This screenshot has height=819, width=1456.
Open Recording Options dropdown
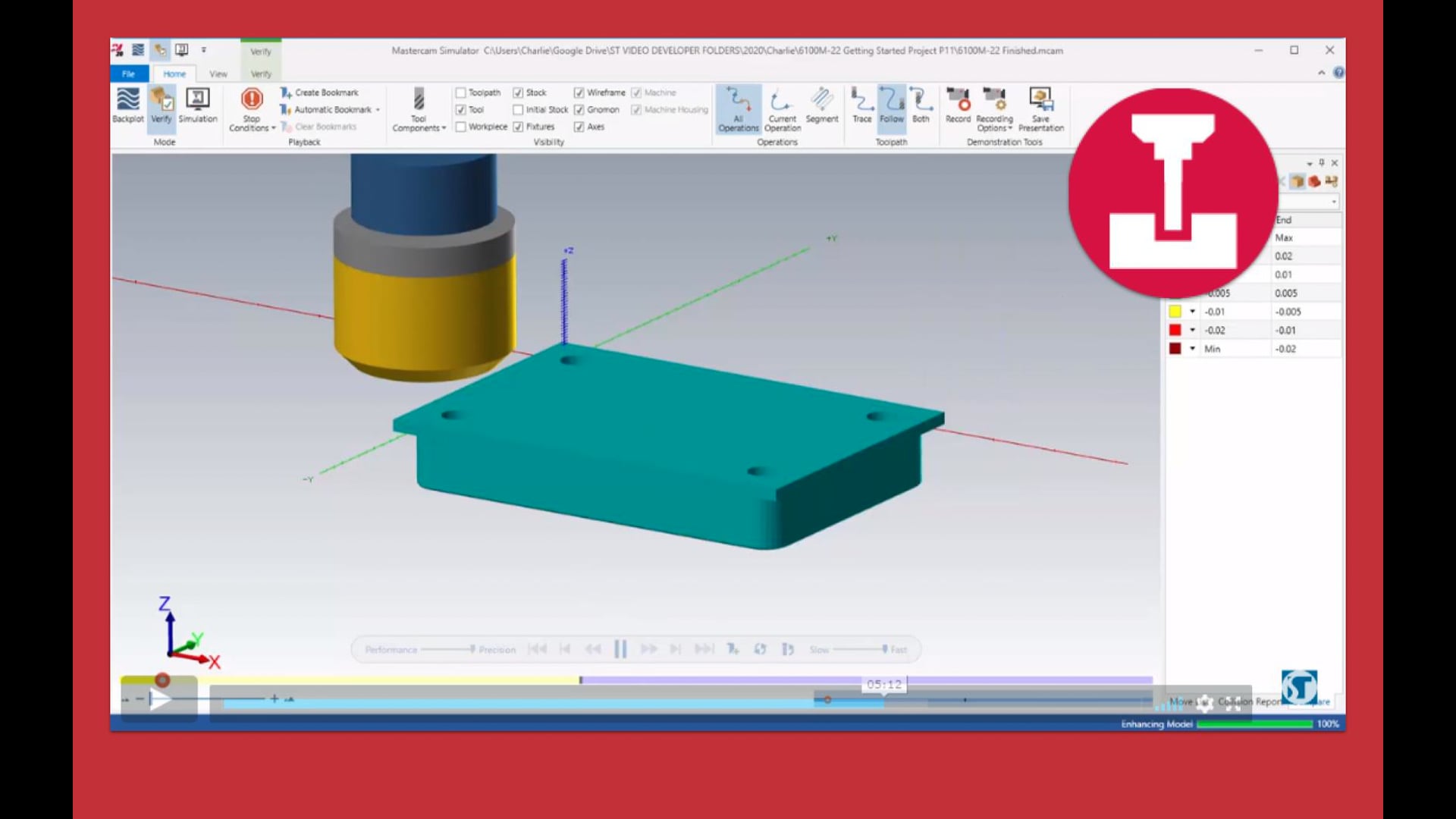pos(994,110)
